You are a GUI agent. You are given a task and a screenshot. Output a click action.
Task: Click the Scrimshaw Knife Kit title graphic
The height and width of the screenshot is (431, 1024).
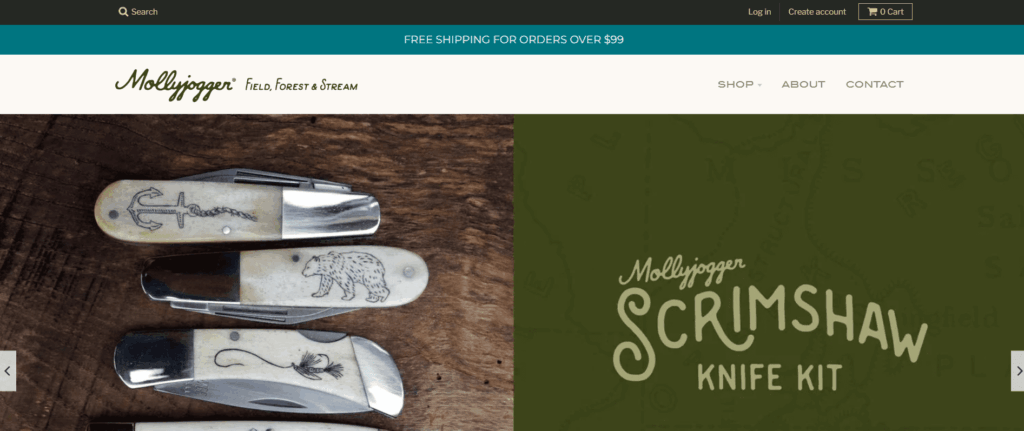coord(770,337)
